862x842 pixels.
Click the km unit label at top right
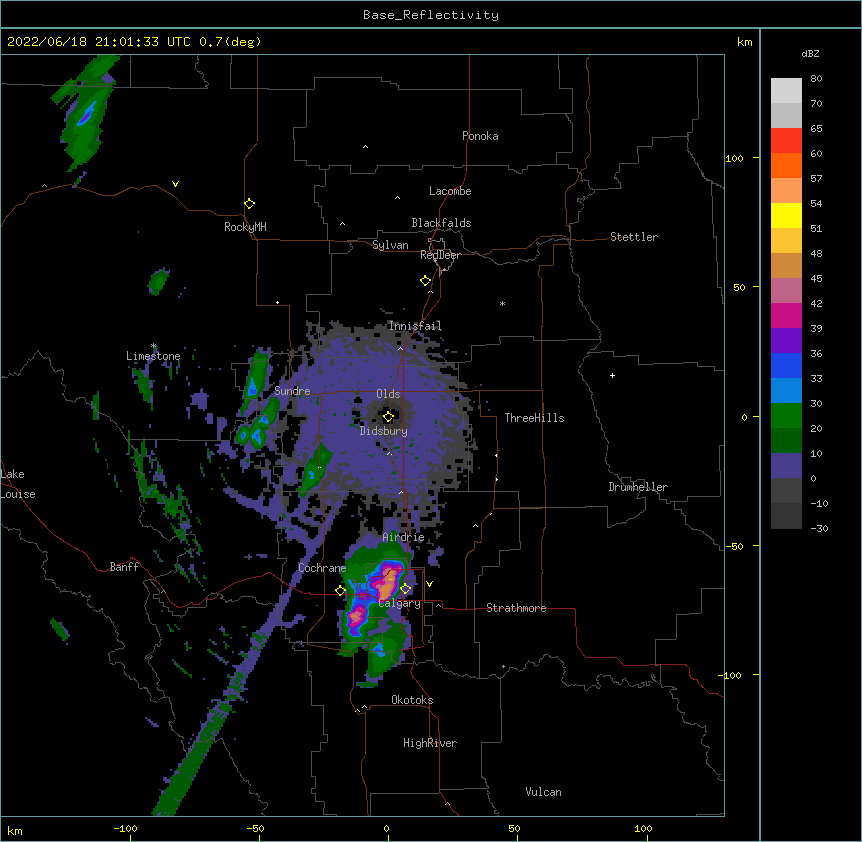pyautogui.click(x=744, y=42)
